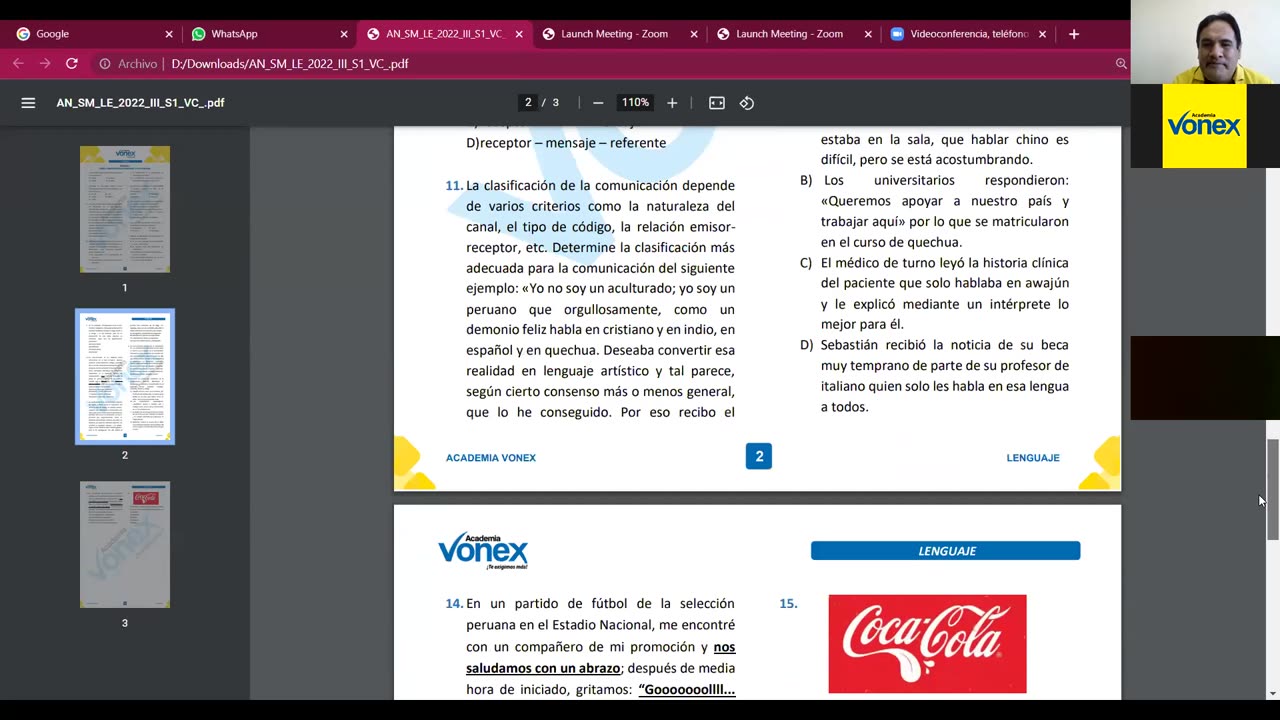Screen dimensions: 1280x720
Task: Close the WhatsApp tab
Action: [x=344, y=34]
